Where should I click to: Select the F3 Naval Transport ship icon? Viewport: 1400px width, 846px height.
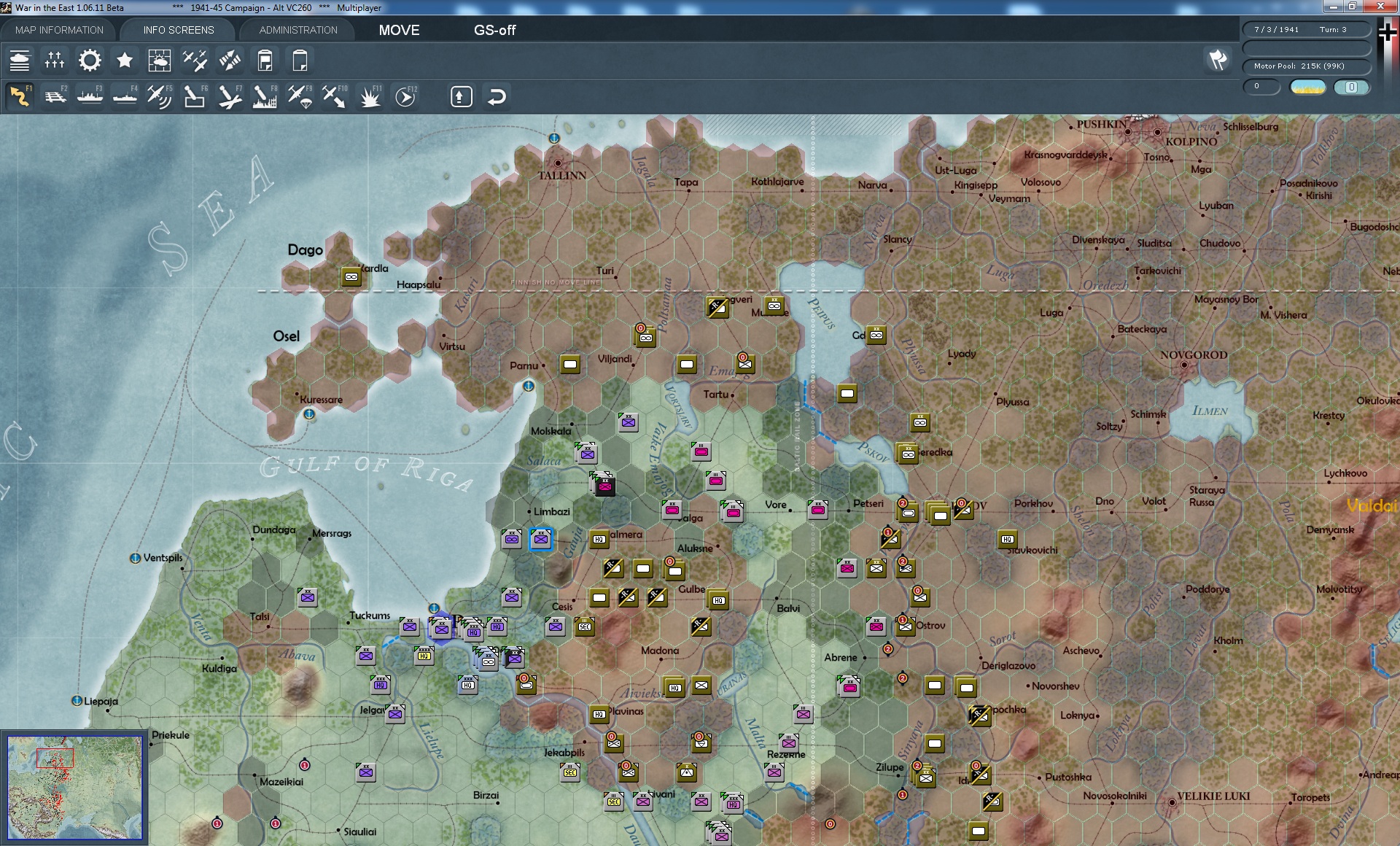coord(90,96)
